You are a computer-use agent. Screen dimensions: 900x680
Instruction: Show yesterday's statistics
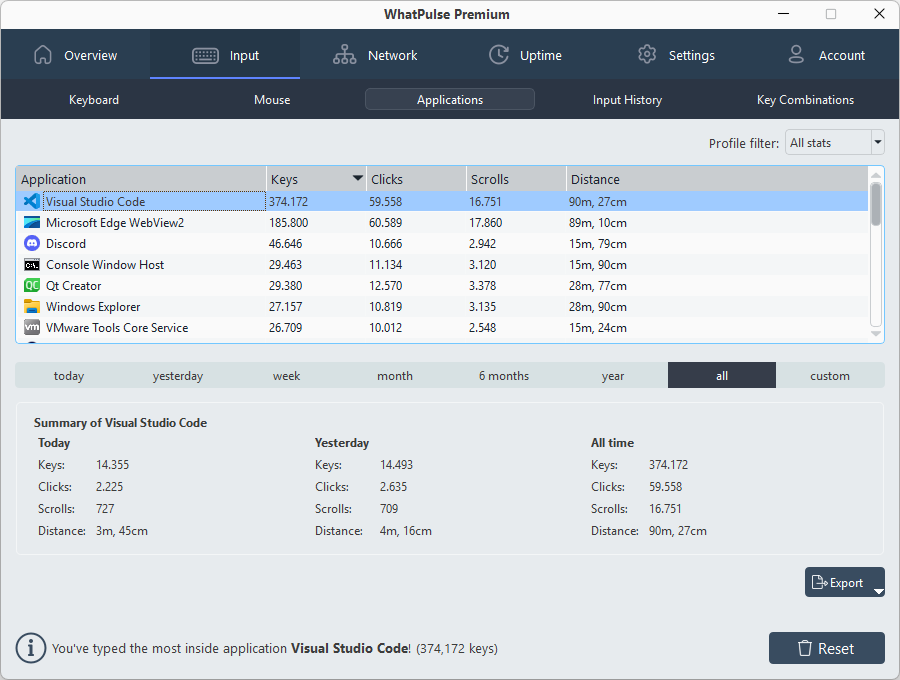(x=177, y=375)
